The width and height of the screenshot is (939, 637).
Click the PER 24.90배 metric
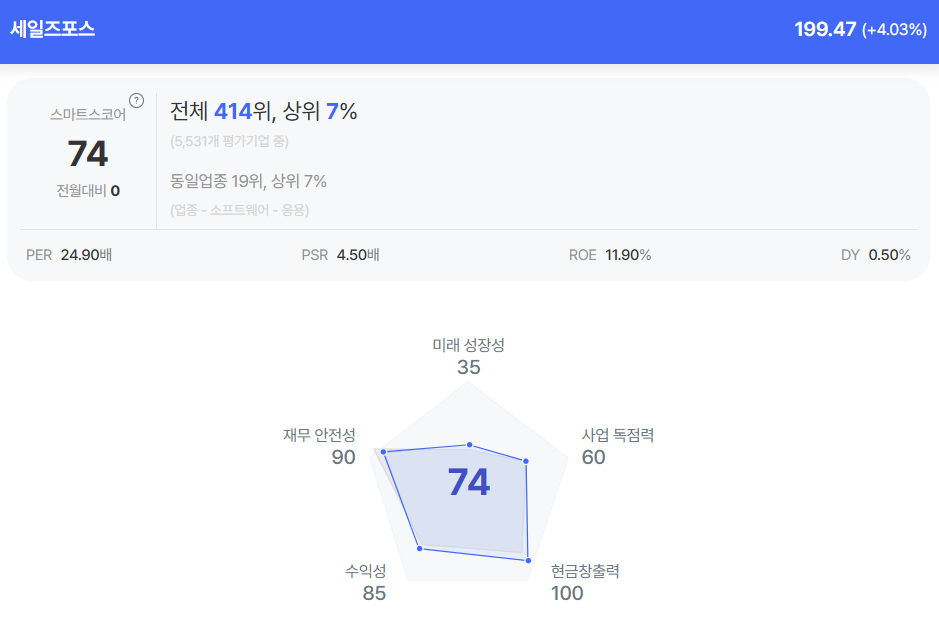click(69, 255)
